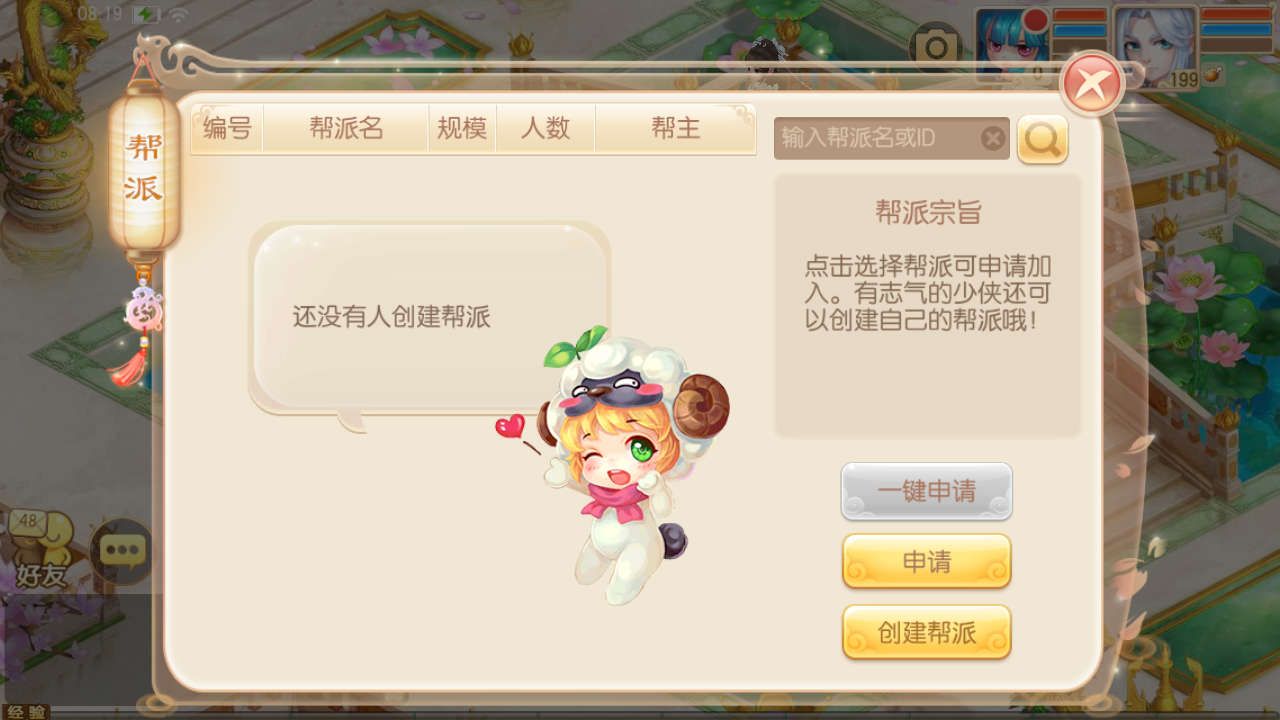Click the 创建帮派 button

(x=927, y=632)
